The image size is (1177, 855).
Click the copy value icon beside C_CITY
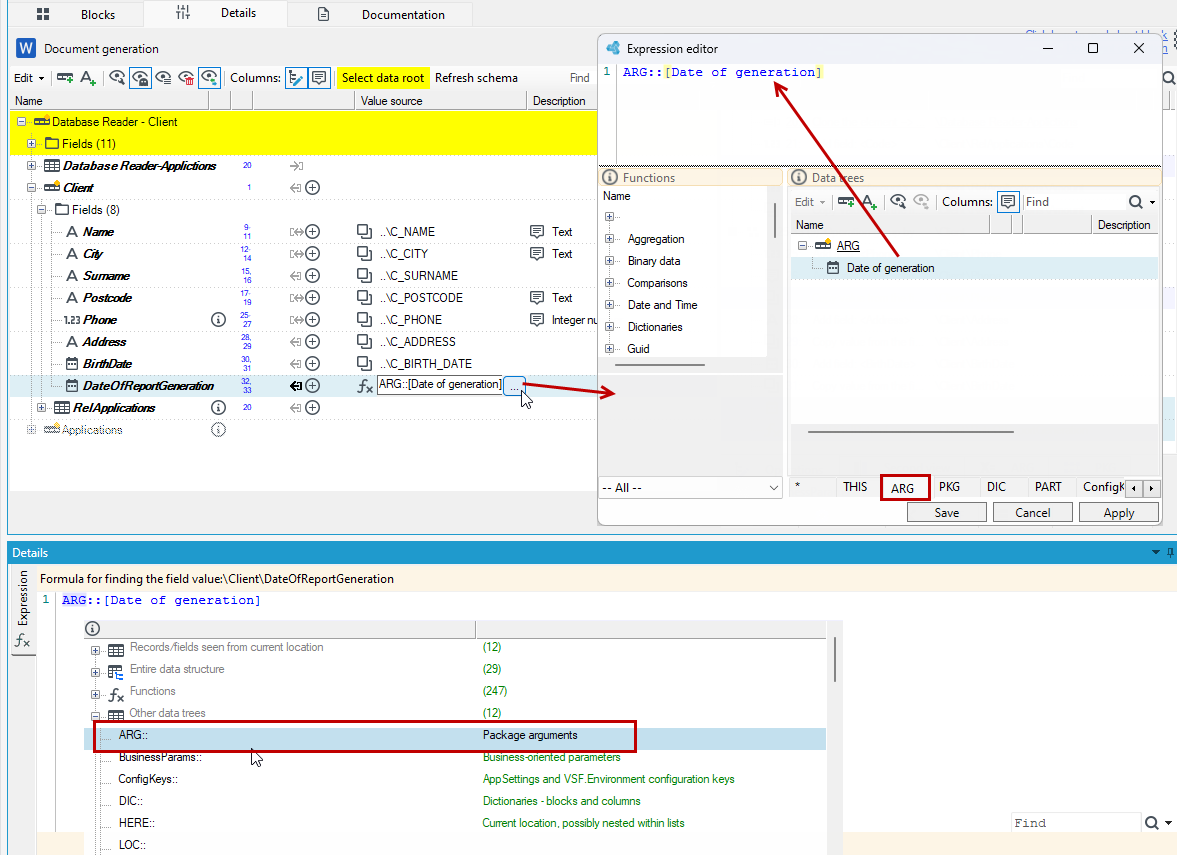point(364,254)
